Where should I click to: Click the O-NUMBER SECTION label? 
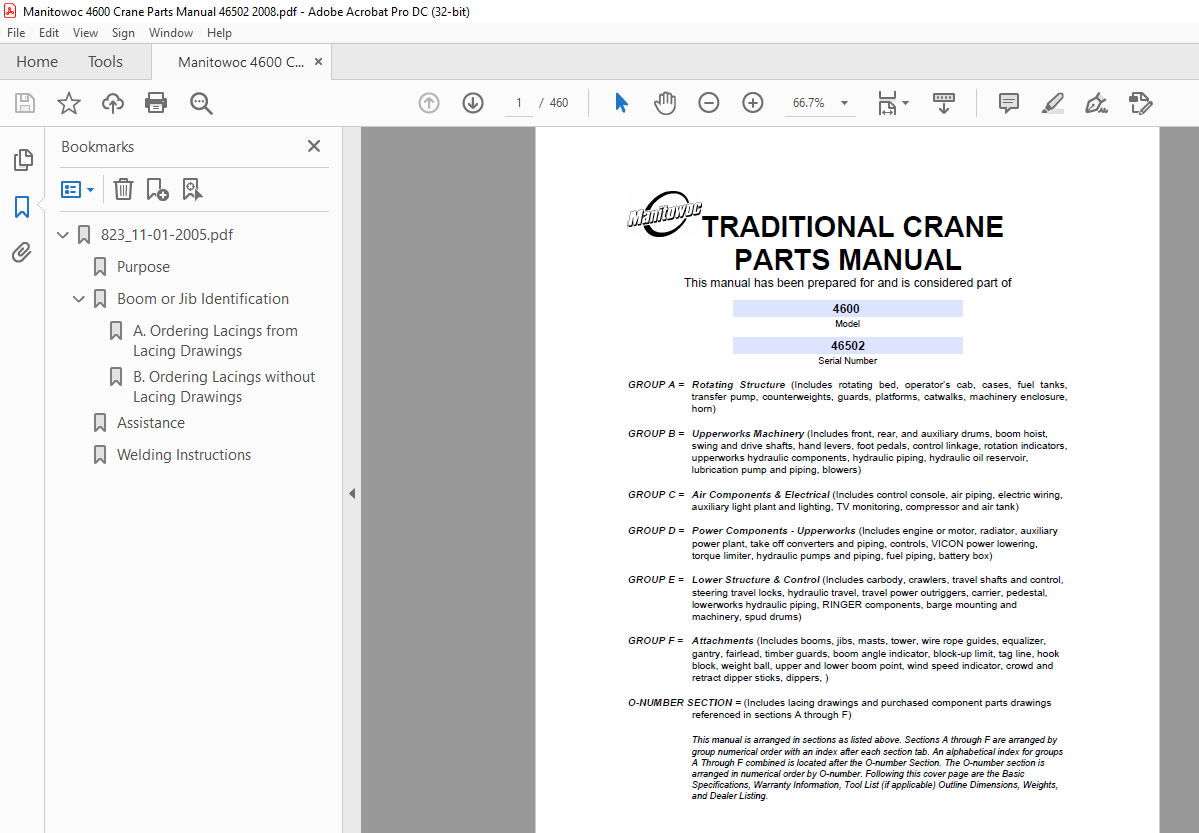pyautogui.click(x=684, y=703)
